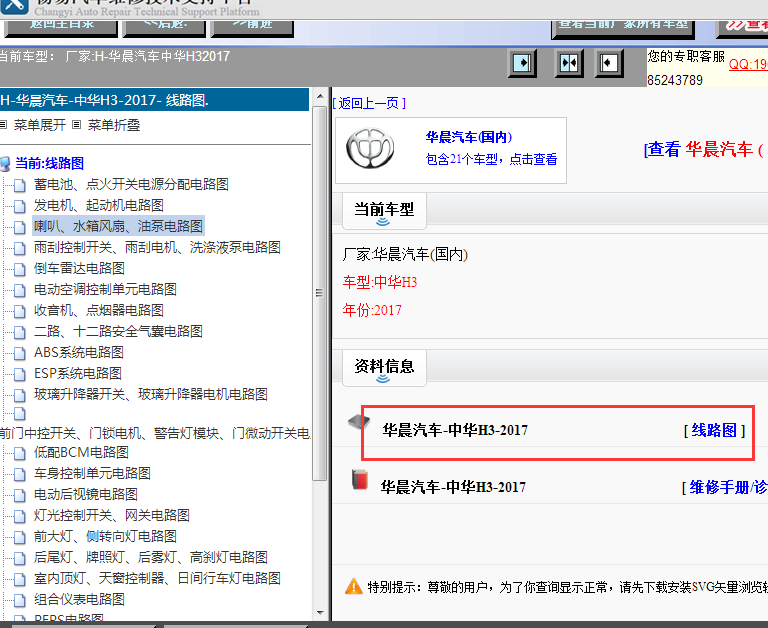Image resolution: width=768 pixels, height=628 pixels.
Task: Click document icon beside 喇叭、水箱风扇 entry
Action: 20,227
